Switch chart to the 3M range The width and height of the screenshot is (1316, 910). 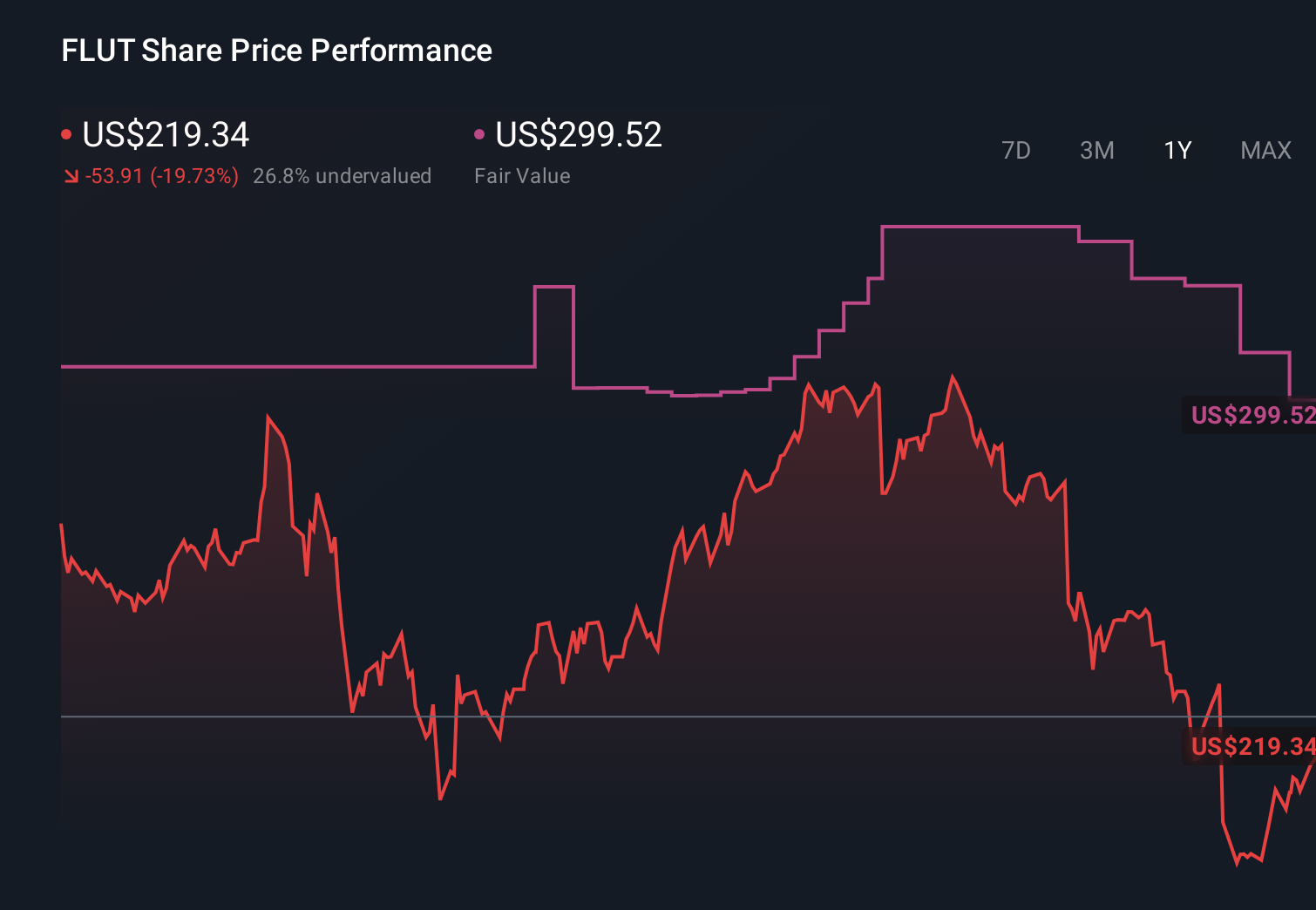pyautogui.click(x=1096, y=150)
